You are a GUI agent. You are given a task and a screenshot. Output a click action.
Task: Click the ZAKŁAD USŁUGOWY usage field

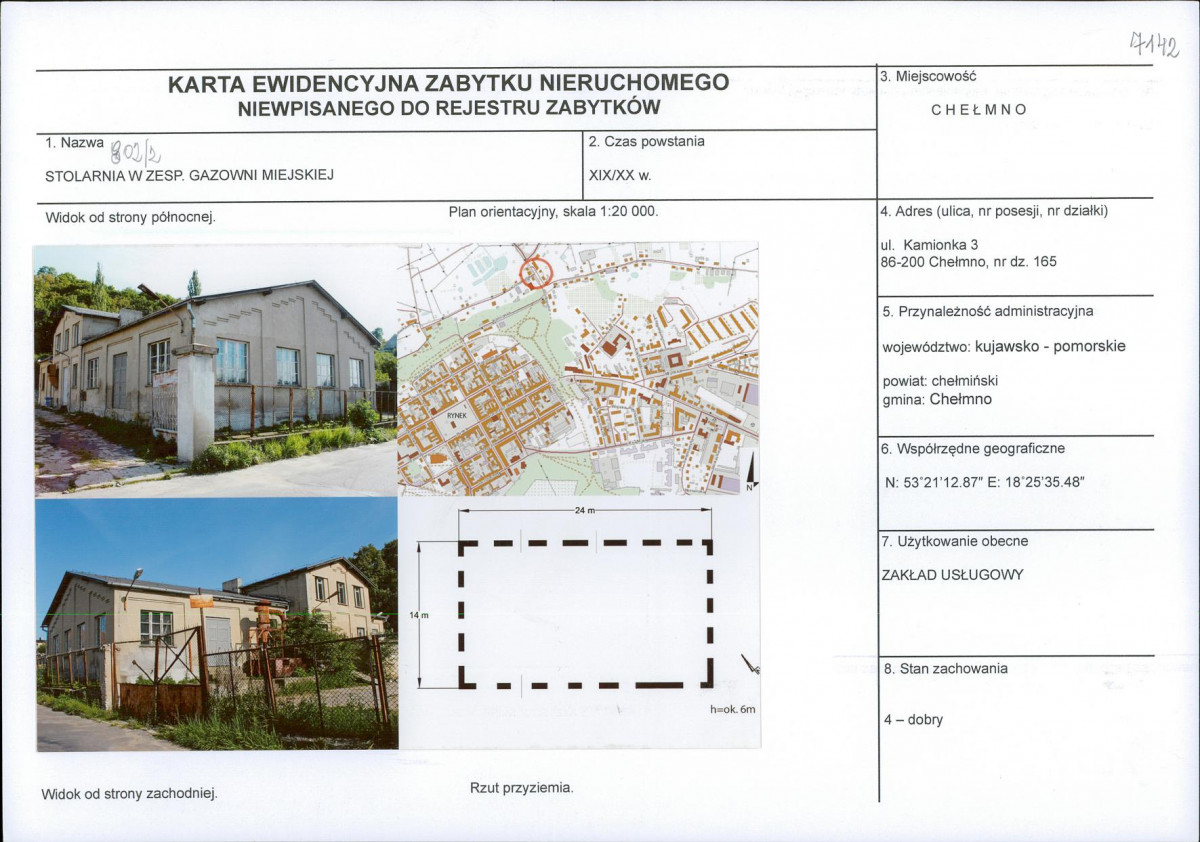click(x=952, y=575)
